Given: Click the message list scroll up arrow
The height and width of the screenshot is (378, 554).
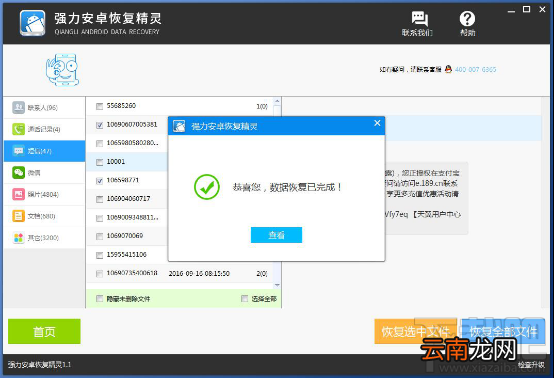Looking at the screenshot, I should (277, 101).
